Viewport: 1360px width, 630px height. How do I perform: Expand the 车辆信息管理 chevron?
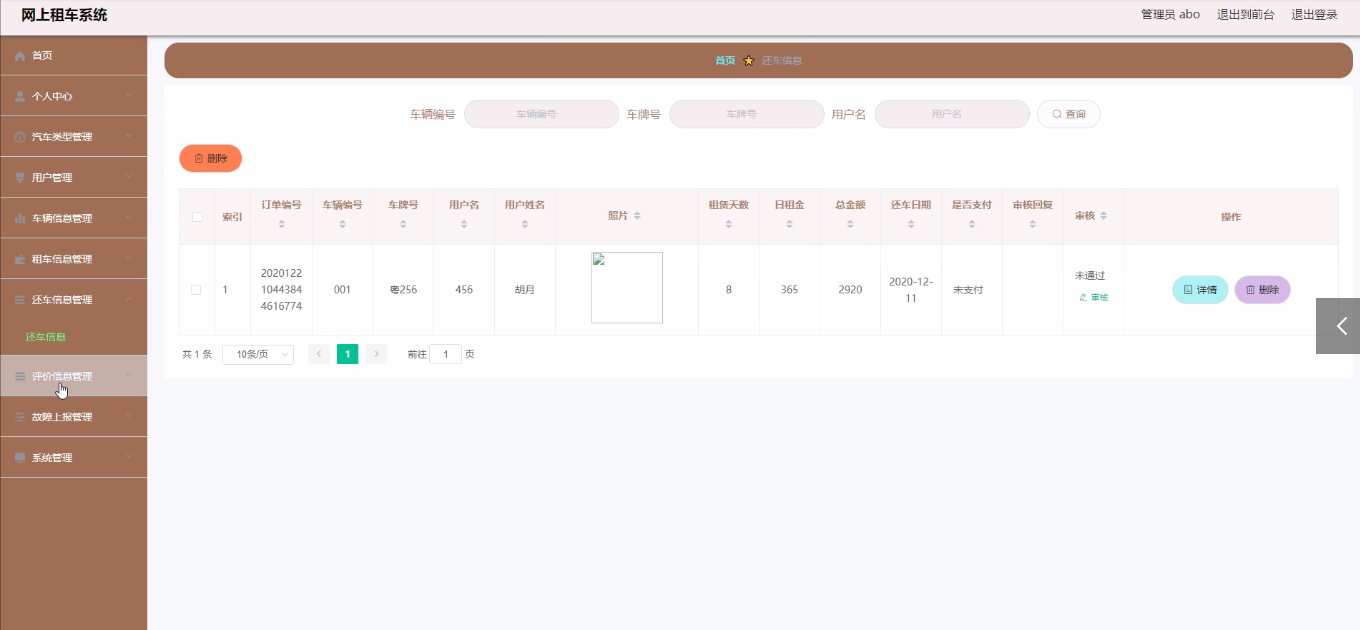click(x=129, y=218)
